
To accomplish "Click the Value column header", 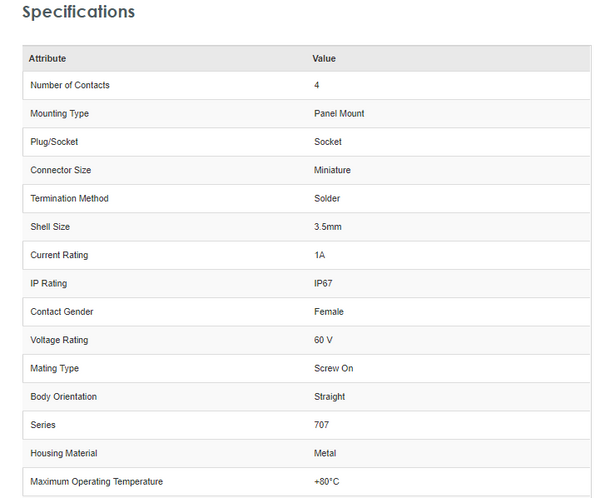I will (x=324, y=59).
